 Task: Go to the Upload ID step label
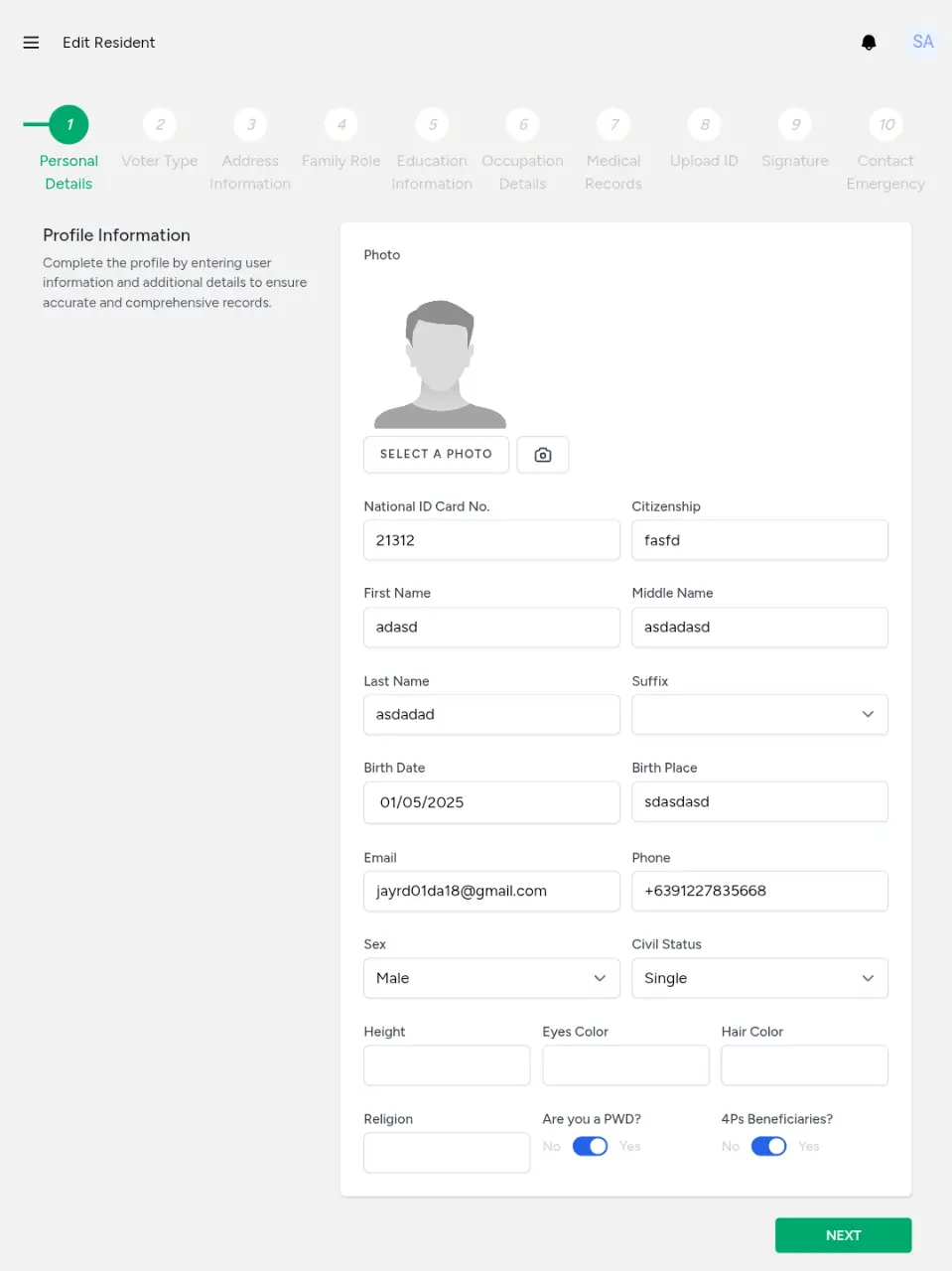tap(704, 161)
